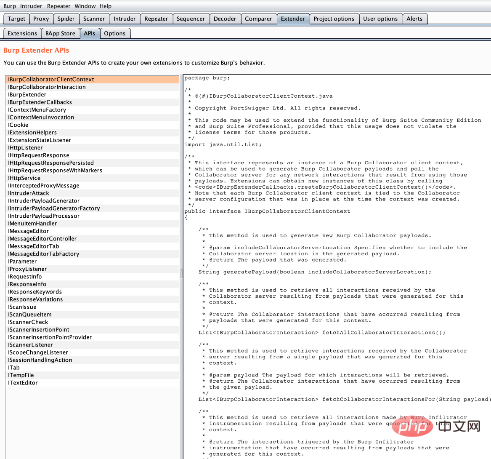
Task: Open the Help menu
Action: click(105, 6)
